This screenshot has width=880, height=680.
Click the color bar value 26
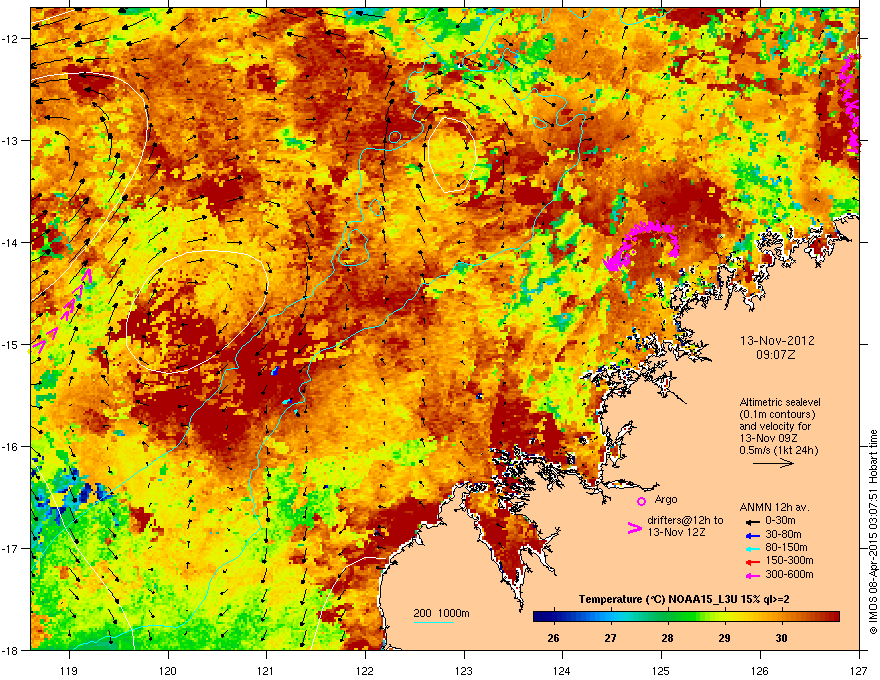point(553,638)
